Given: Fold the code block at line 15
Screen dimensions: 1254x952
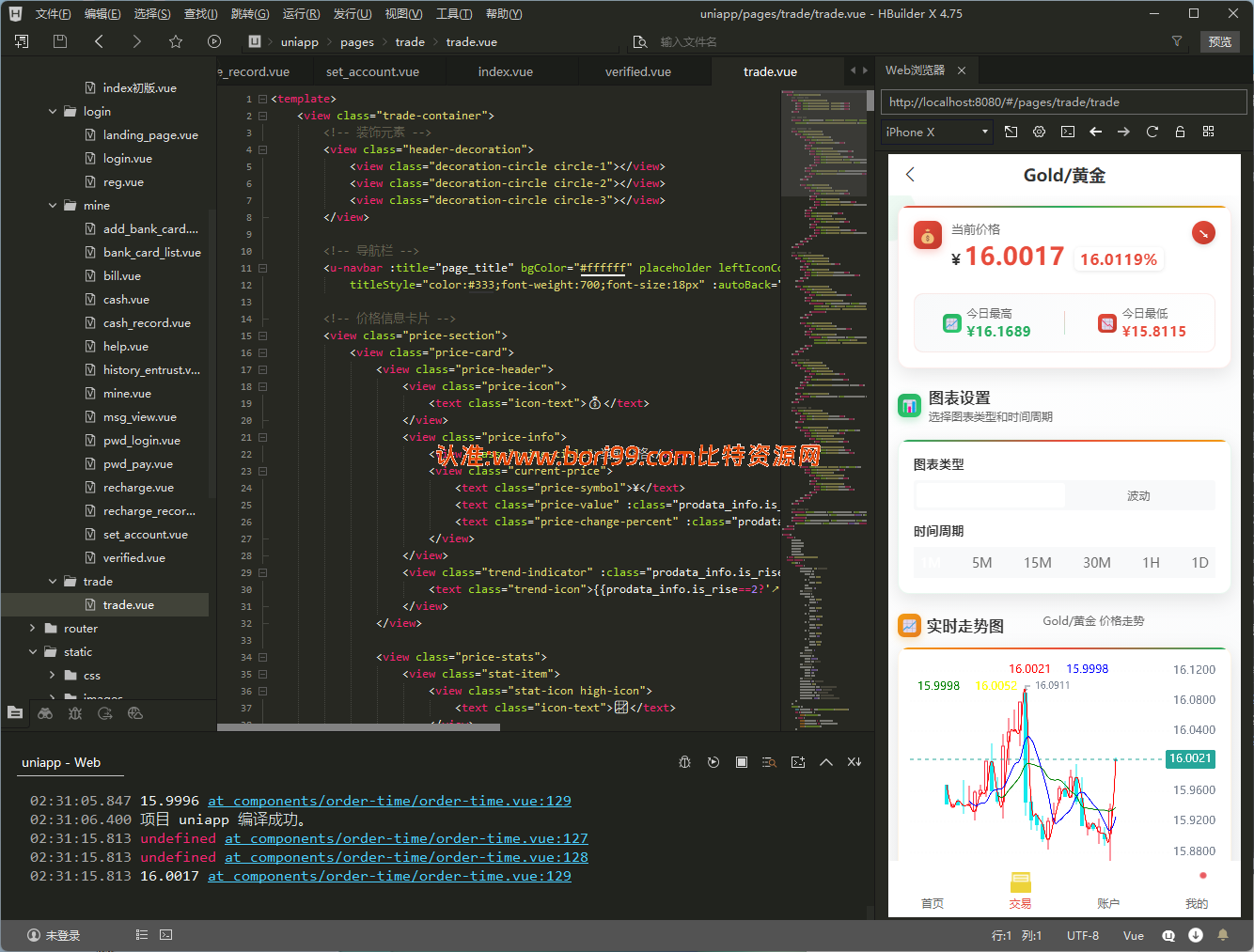Looking at the screenshot, I should 262,336.
